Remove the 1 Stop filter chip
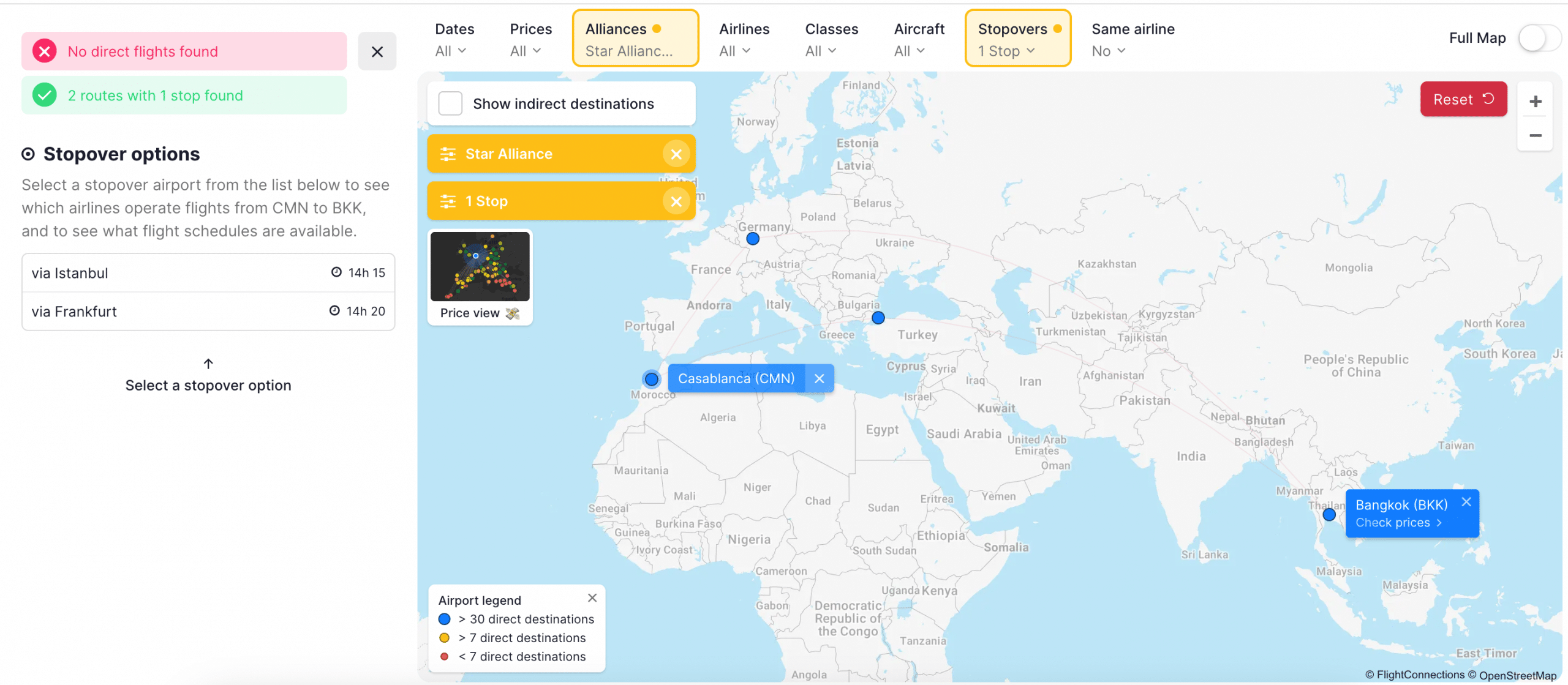The width and height of the screenshot is (1568, 685). 676,201
